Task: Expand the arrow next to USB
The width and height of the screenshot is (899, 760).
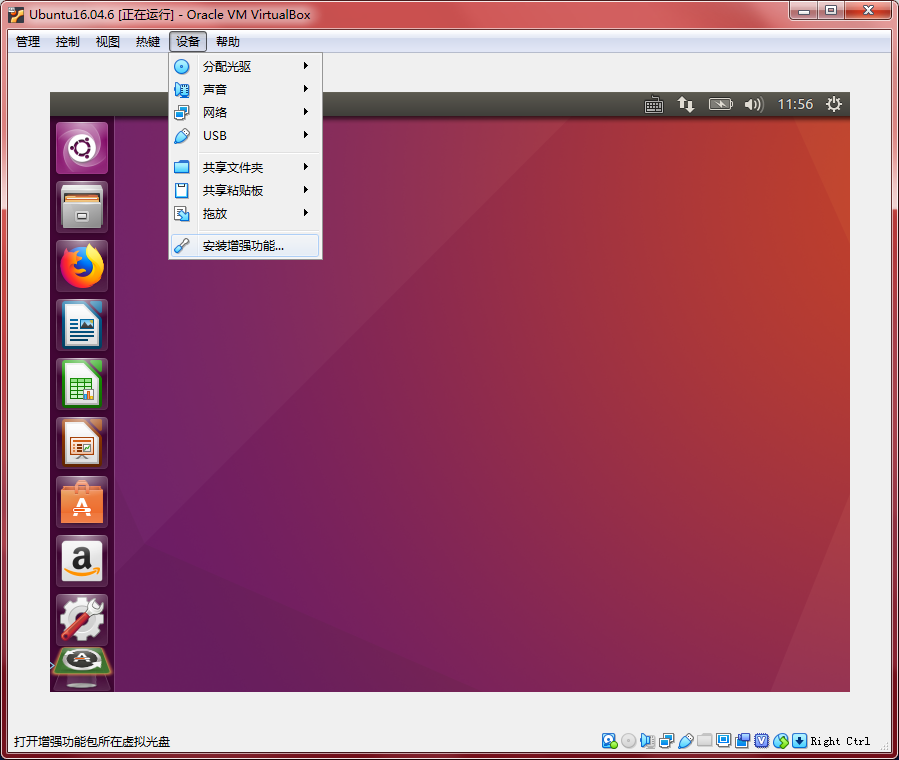Action: click(x=306, y=135)
